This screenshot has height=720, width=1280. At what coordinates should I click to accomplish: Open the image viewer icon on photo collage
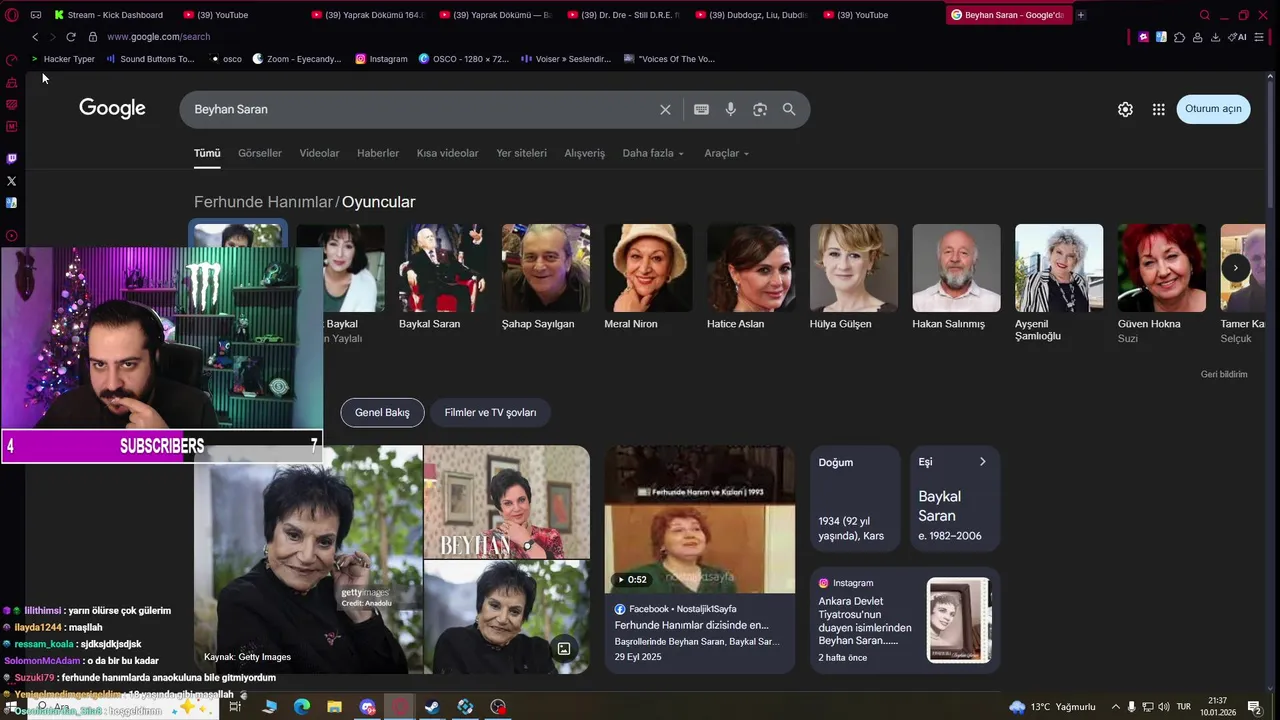pos(564,649)
